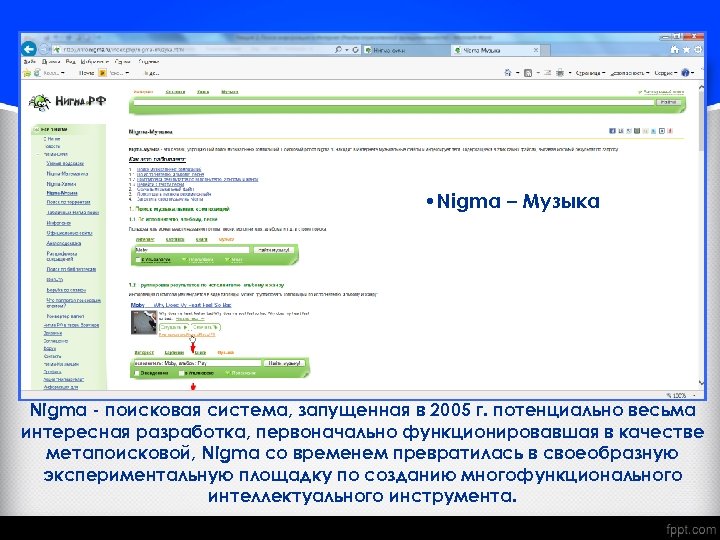Click the magnifier search icon in address bar
720x540 pixels.
(338, 50)
